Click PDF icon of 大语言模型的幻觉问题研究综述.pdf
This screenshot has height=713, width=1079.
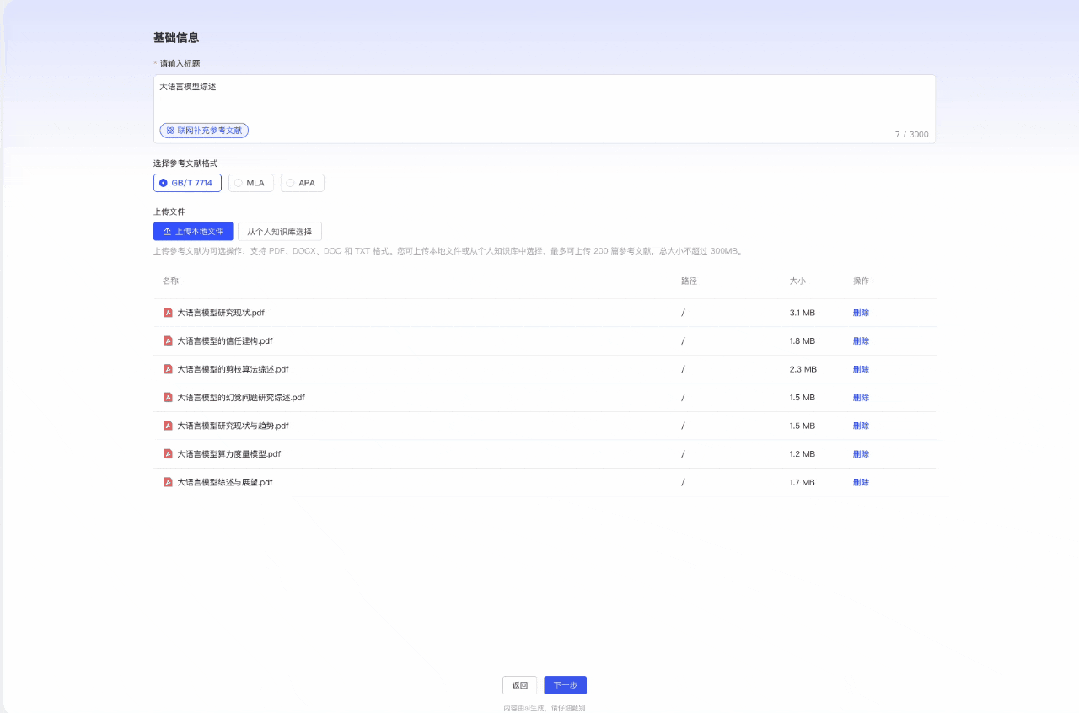click(x=168, y=397)
